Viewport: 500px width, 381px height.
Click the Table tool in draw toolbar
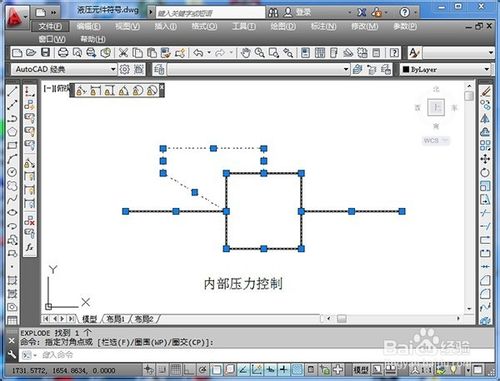(x=12, y=320)
